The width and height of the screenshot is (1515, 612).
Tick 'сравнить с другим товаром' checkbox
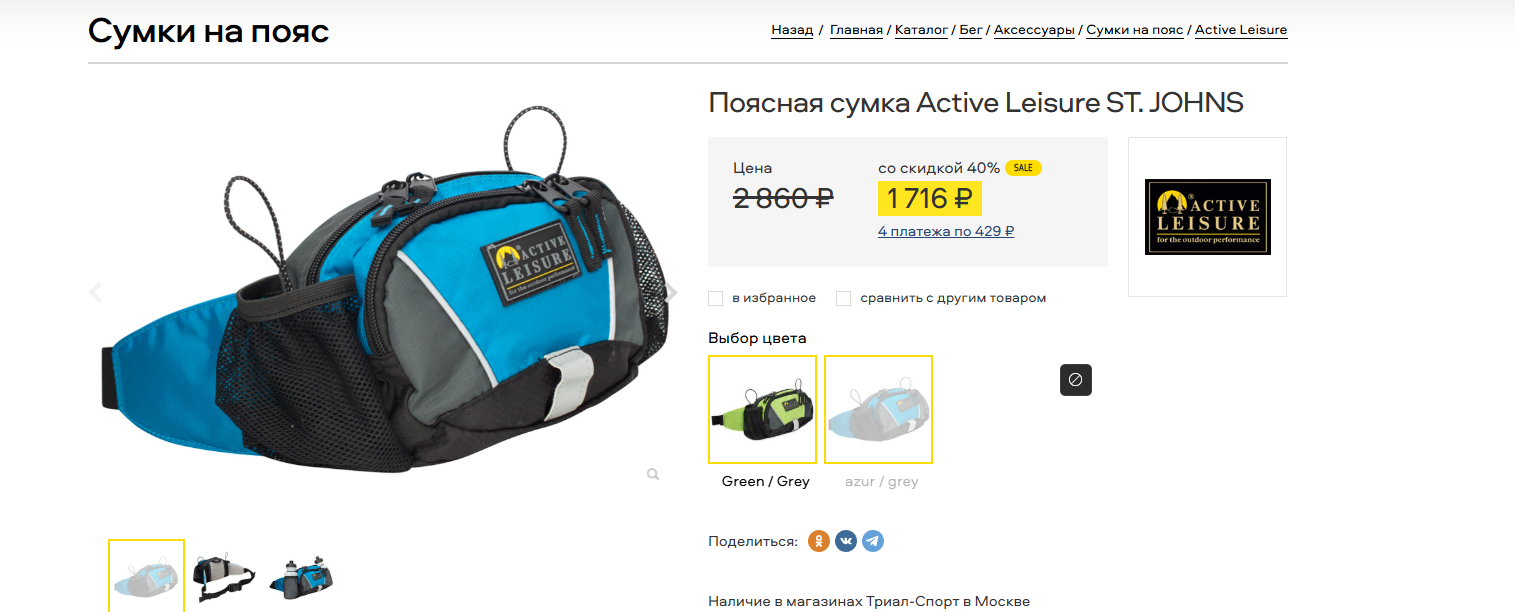click(843, 298)
